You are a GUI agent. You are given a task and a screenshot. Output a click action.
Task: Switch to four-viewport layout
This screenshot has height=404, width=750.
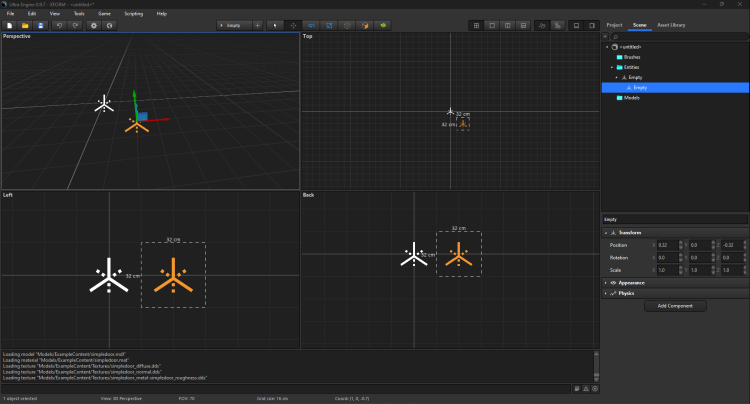click(477, 24)
